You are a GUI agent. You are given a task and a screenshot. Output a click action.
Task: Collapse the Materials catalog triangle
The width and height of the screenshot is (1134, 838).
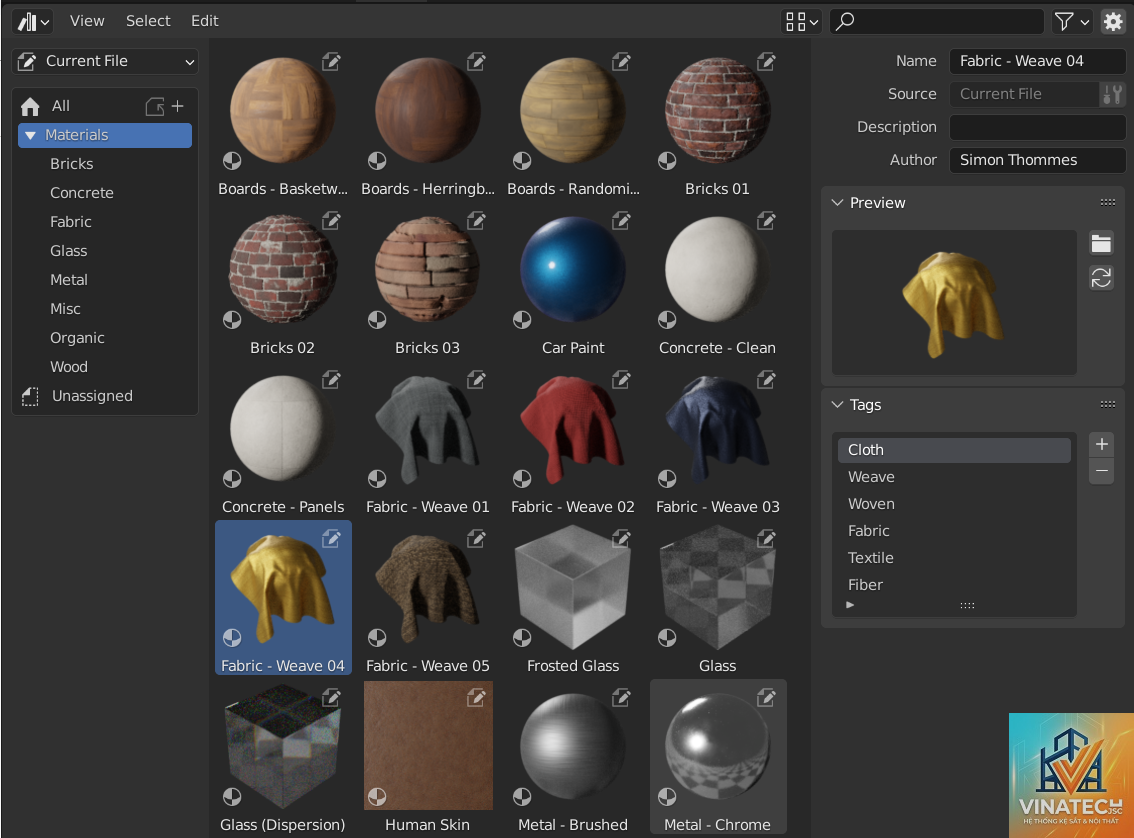[x=30, y=135]
